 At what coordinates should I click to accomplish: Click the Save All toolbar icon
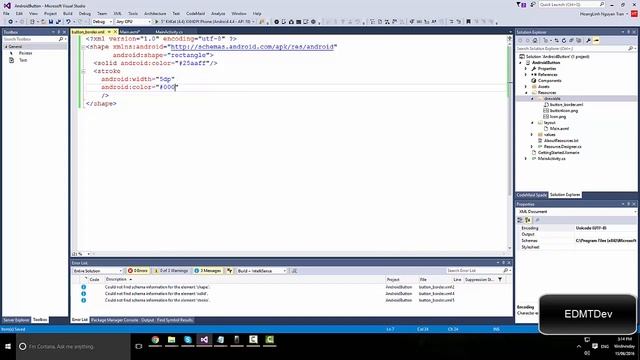click(58, 22)
